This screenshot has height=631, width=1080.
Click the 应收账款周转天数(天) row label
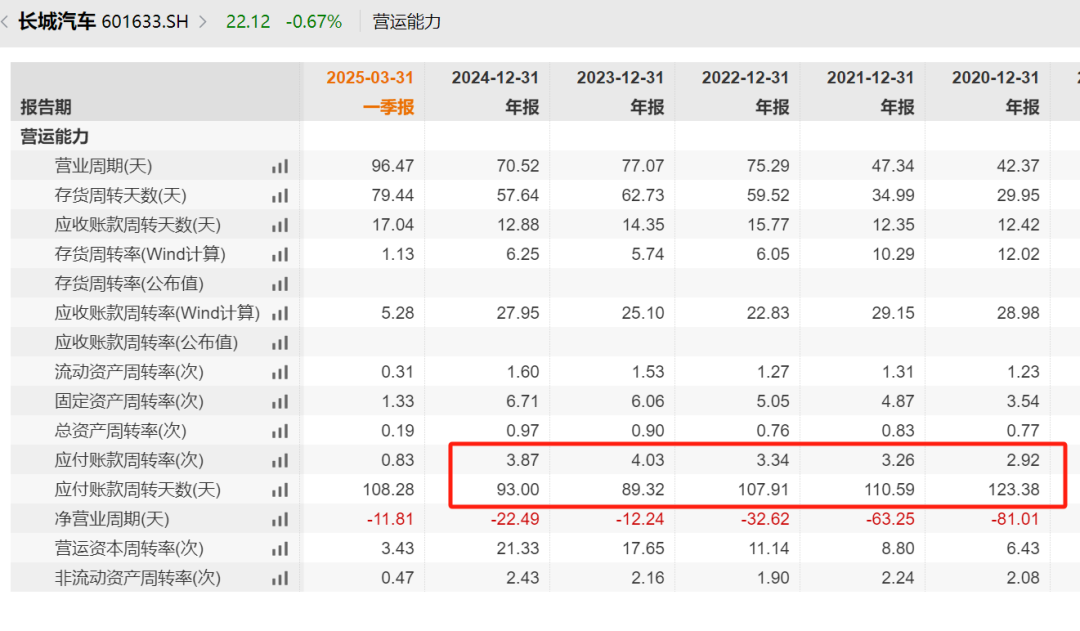coord(138,225)
